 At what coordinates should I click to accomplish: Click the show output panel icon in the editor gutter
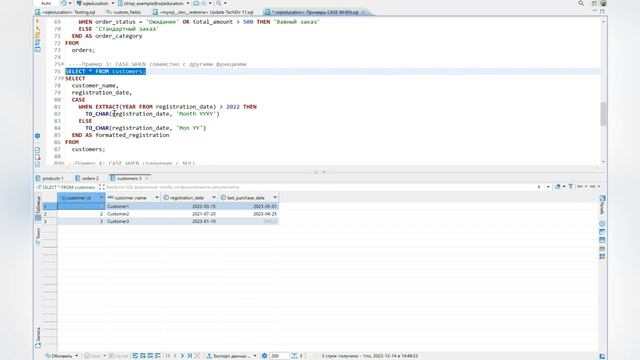(38, 150)
